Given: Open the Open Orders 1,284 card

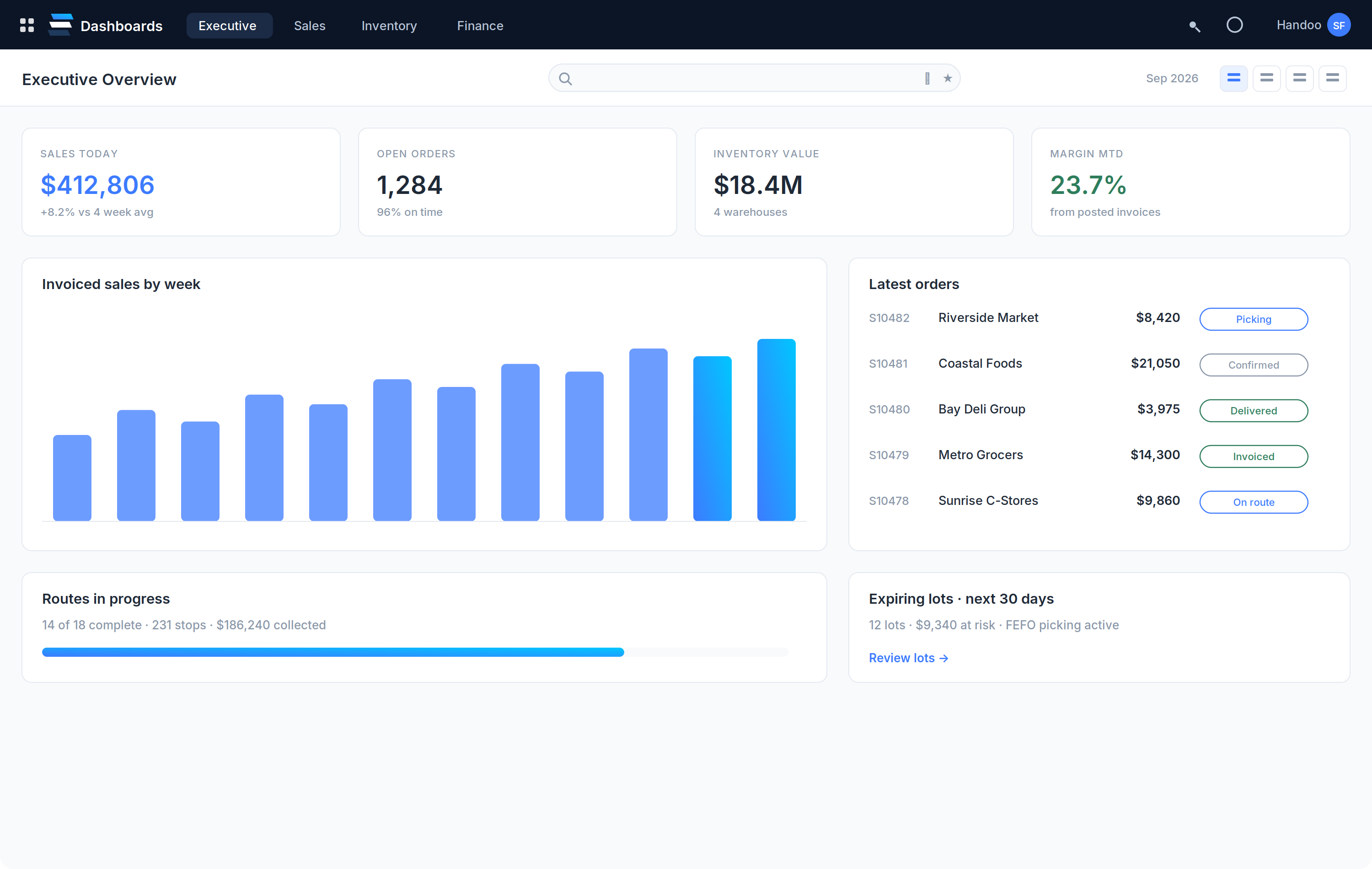Looking at the screenshot, I should click(x=517, y=182).
